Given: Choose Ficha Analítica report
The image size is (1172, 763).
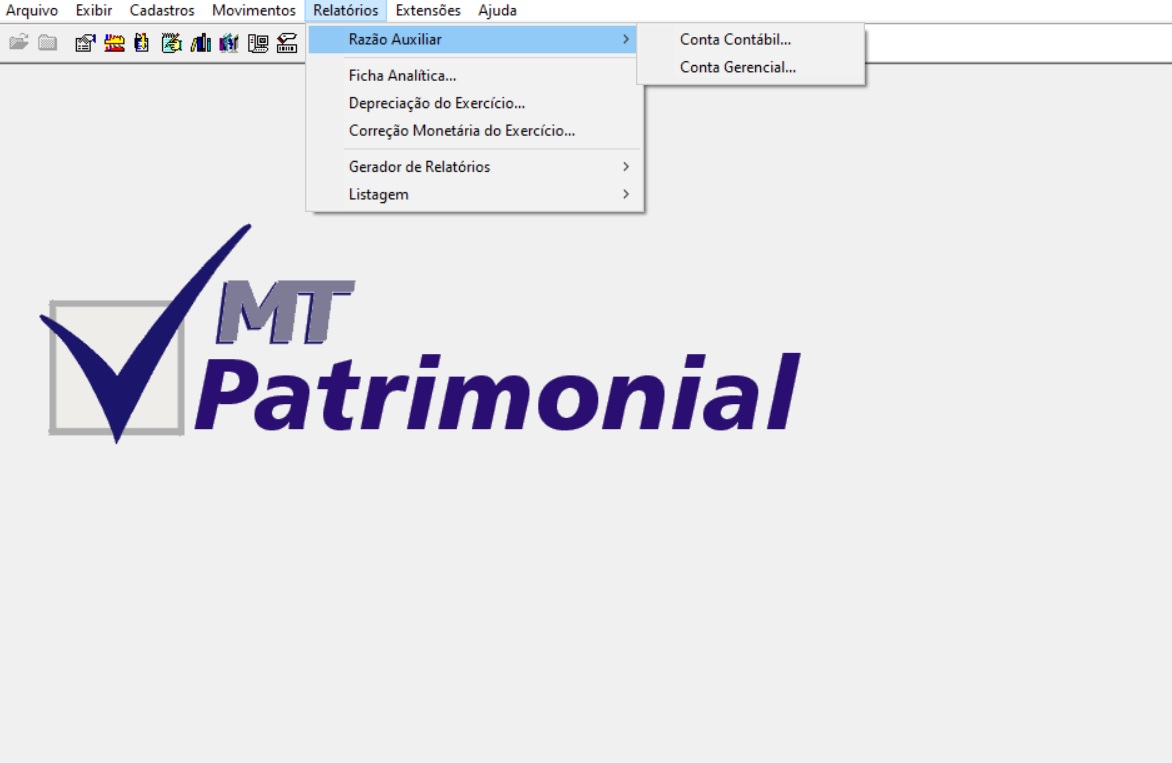Looking at the screenshot, I should point(472,75).
